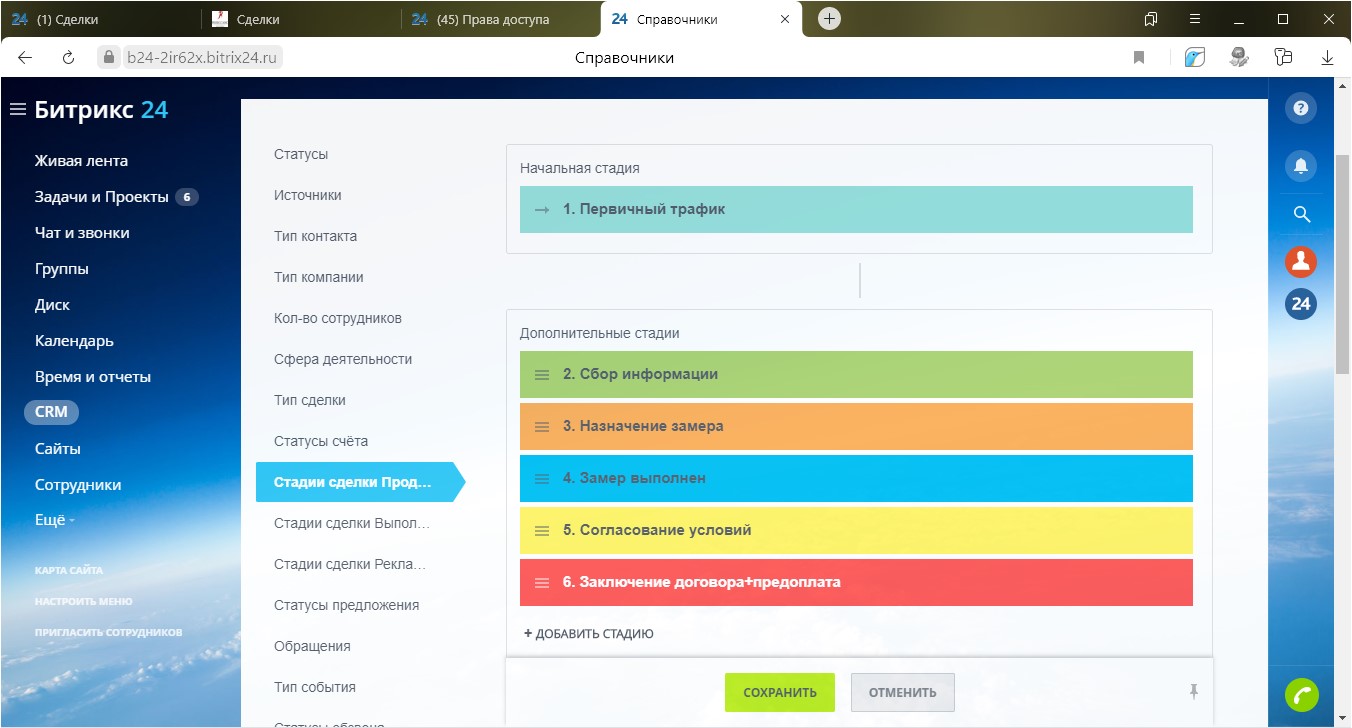1352x728 pixels.
Task: Select Сфера деятельности in the reference list
Action: [343, 360]
